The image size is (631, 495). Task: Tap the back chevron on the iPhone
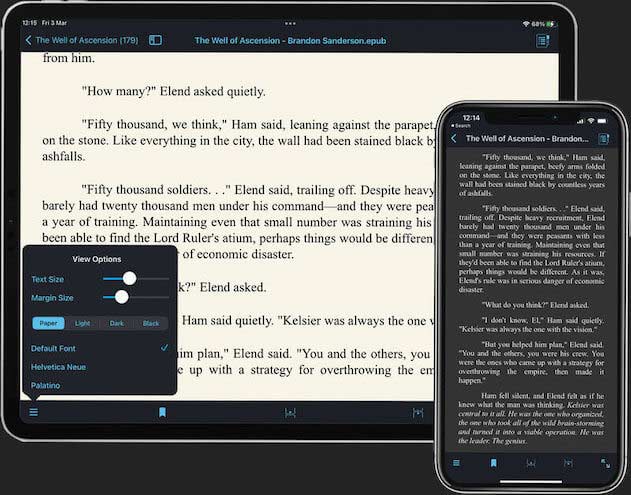tap(454, 138)
